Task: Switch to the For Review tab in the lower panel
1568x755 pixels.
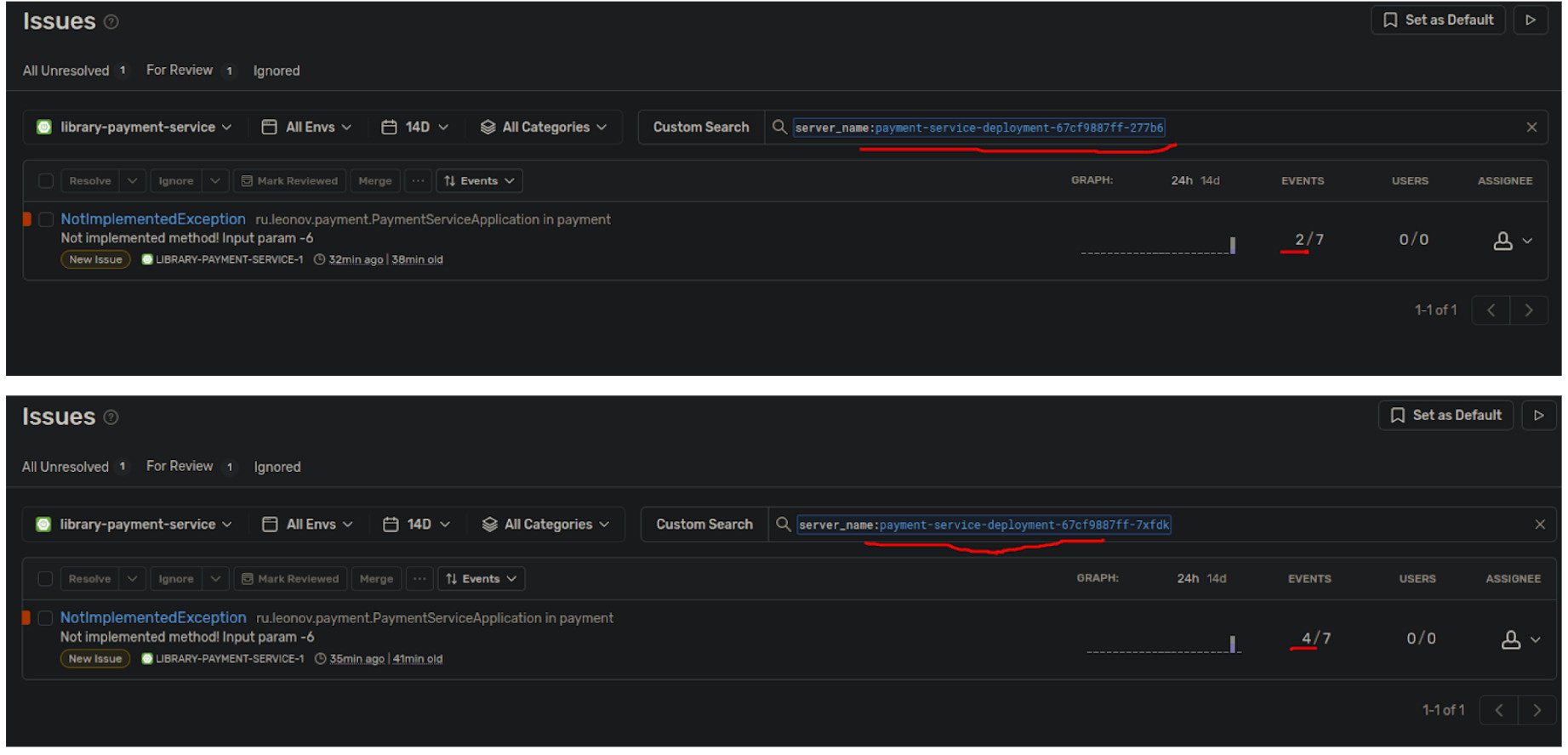Action: coord(190,467)
